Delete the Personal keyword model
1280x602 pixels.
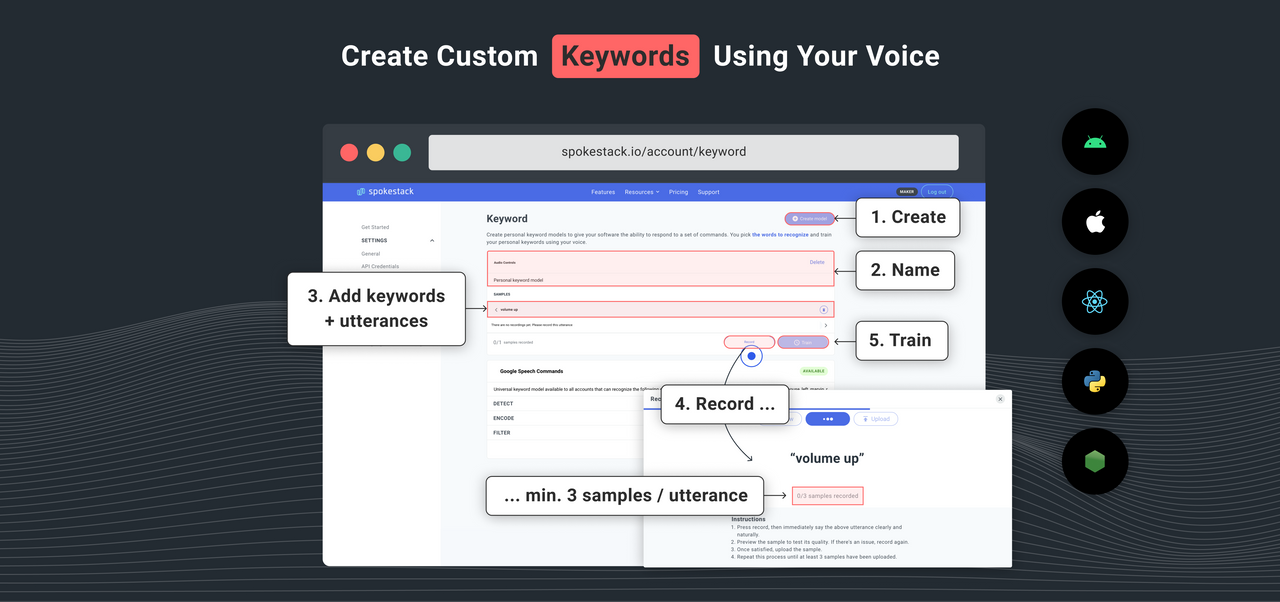coord(817,262)
